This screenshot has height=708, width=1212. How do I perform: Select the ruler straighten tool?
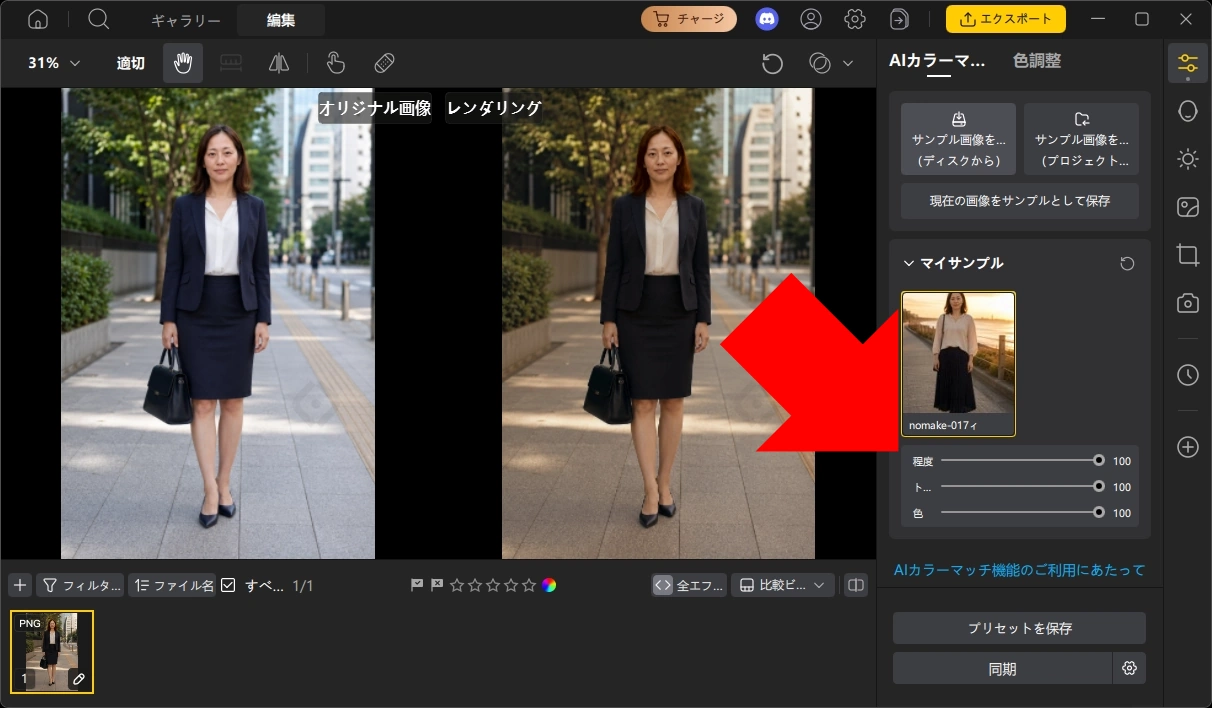(x=231, y=63)
